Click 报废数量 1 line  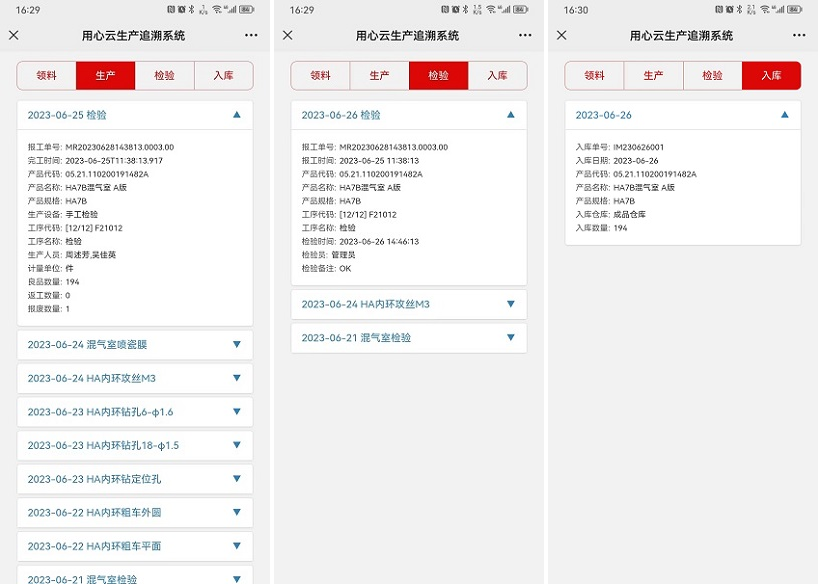[x=49, y=308]
